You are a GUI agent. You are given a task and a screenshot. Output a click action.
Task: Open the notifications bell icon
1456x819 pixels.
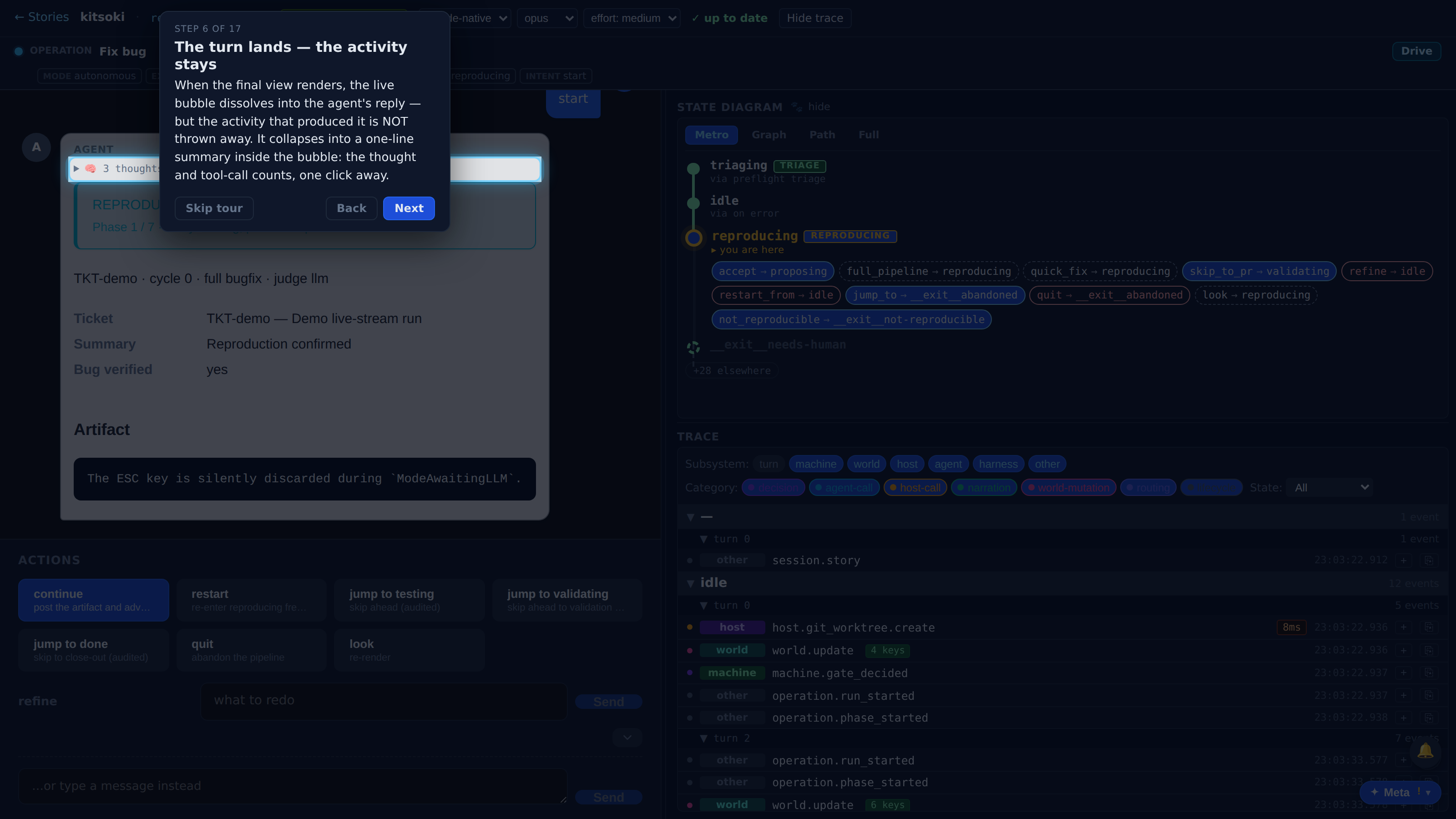tap(1425, 751)
